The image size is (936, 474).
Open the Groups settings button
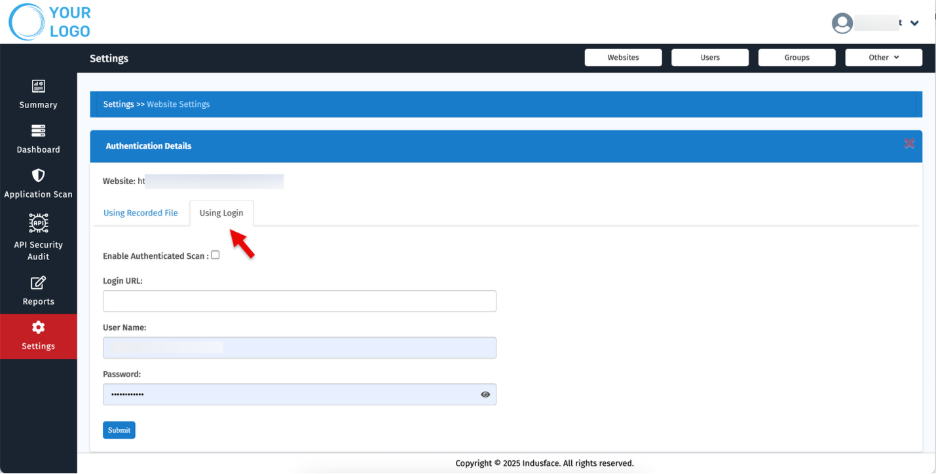797,57
